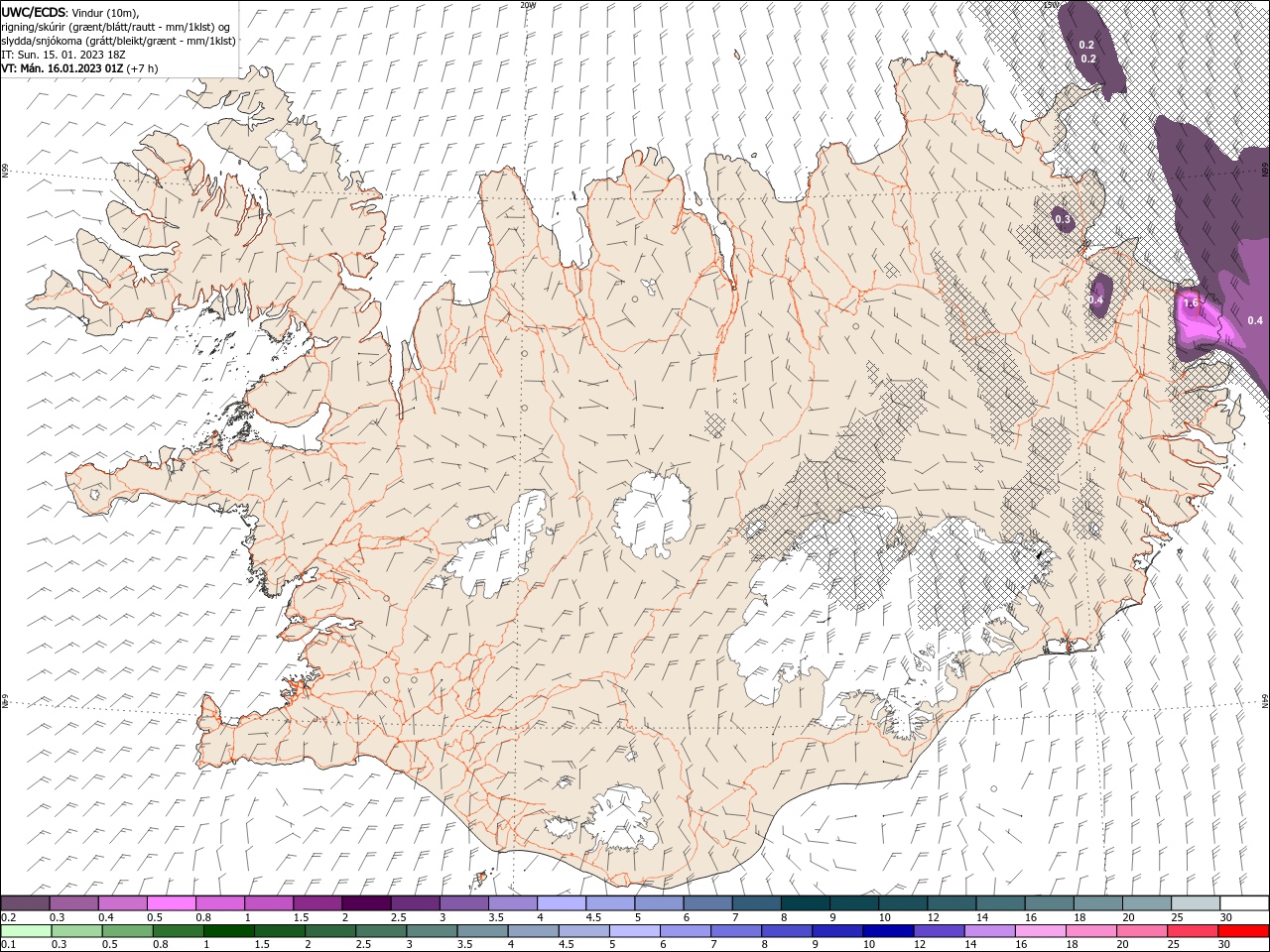Click the darkest purple snow swatch labeled 2
This screenshot has width=1270, height=952.
(367, 903)
